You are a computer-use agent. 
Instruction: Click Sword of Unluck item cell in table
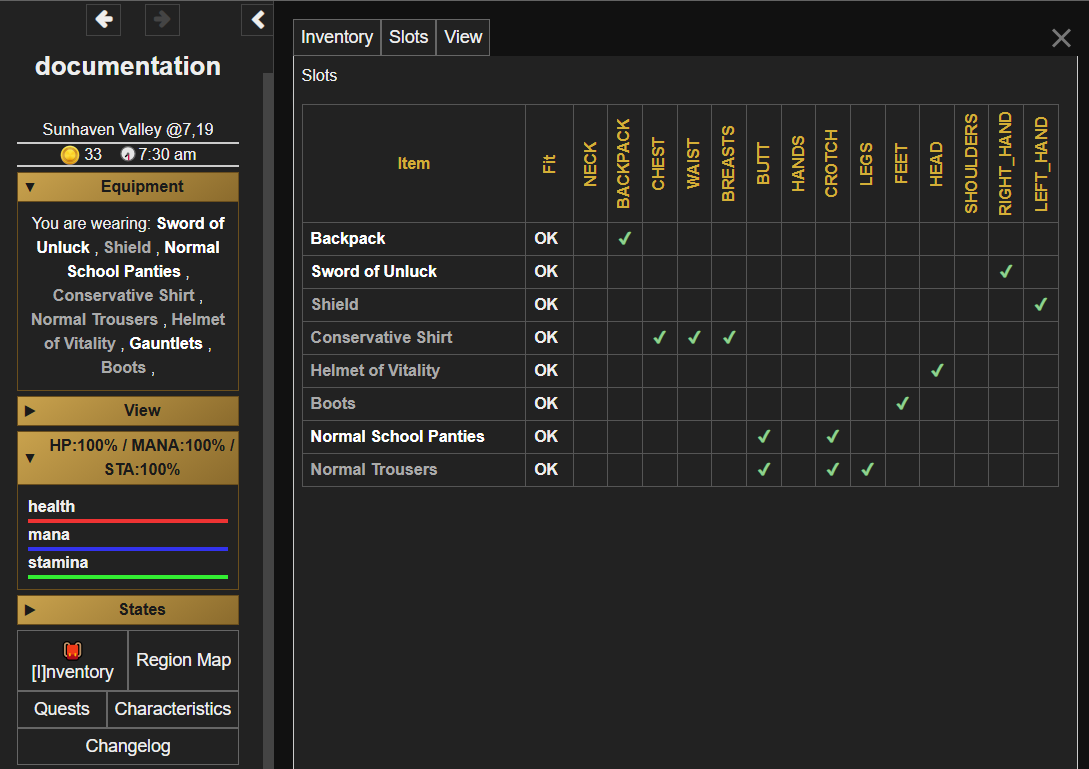(x=414, y=272)
